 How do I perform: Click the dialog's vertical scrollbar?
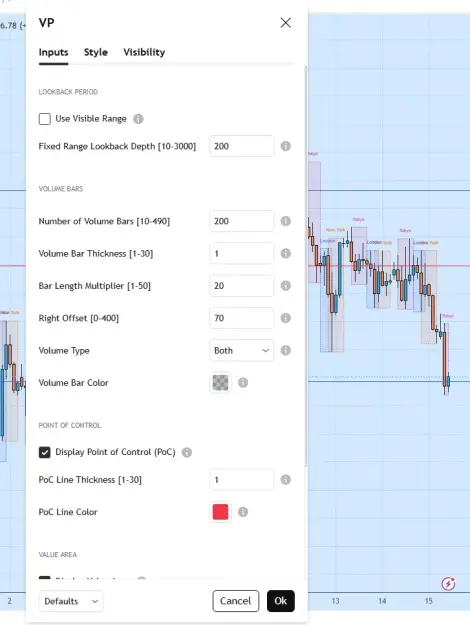coord(306,266)
